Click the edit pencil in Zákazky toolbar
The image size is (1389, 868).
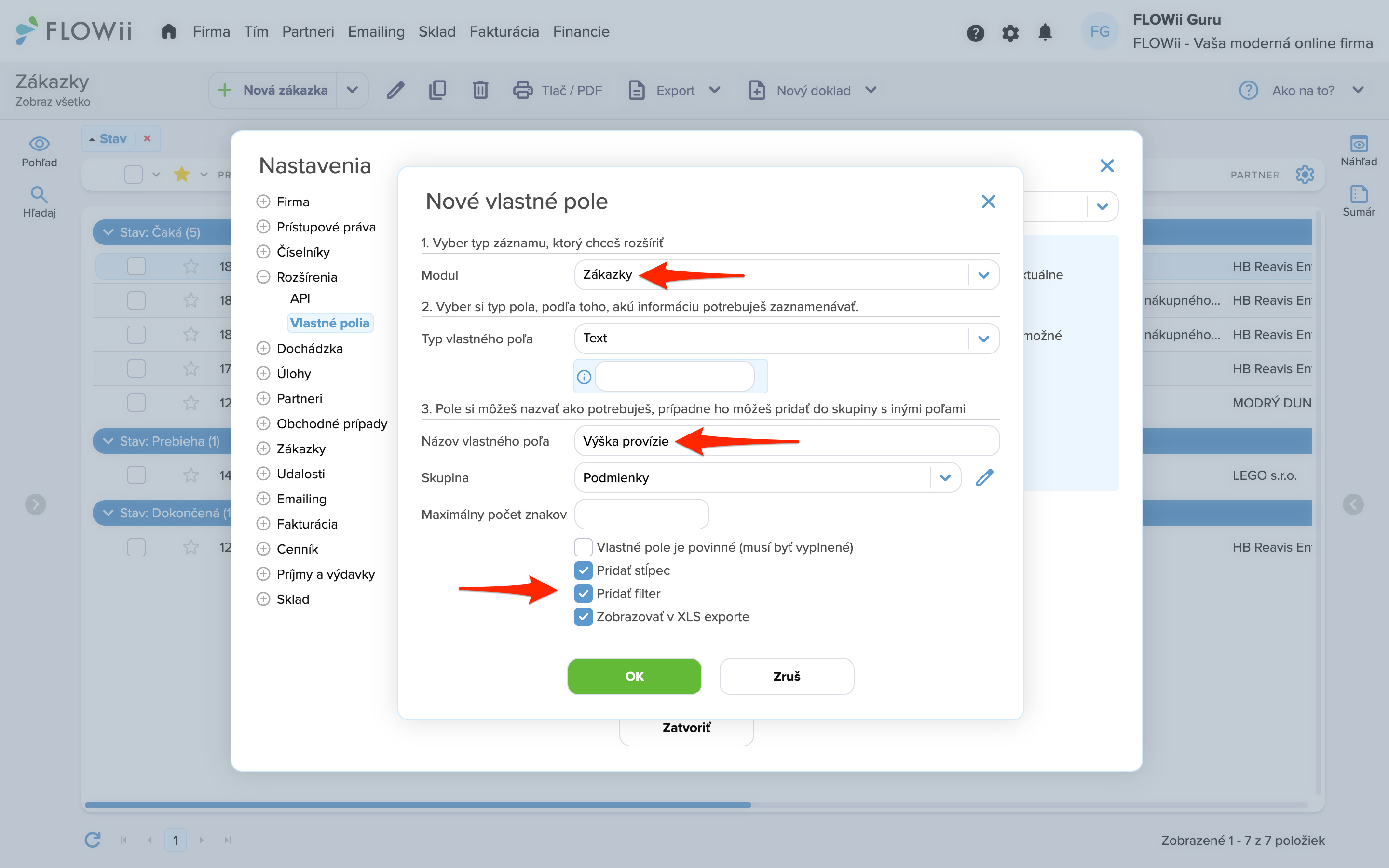coord(395,90)
